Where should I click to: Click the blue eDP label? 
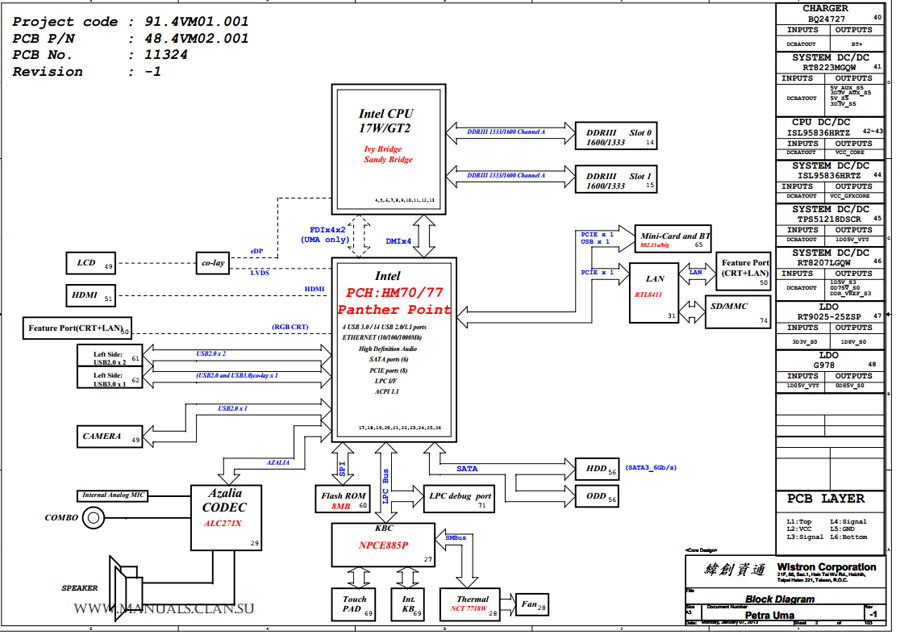[256, 251]
